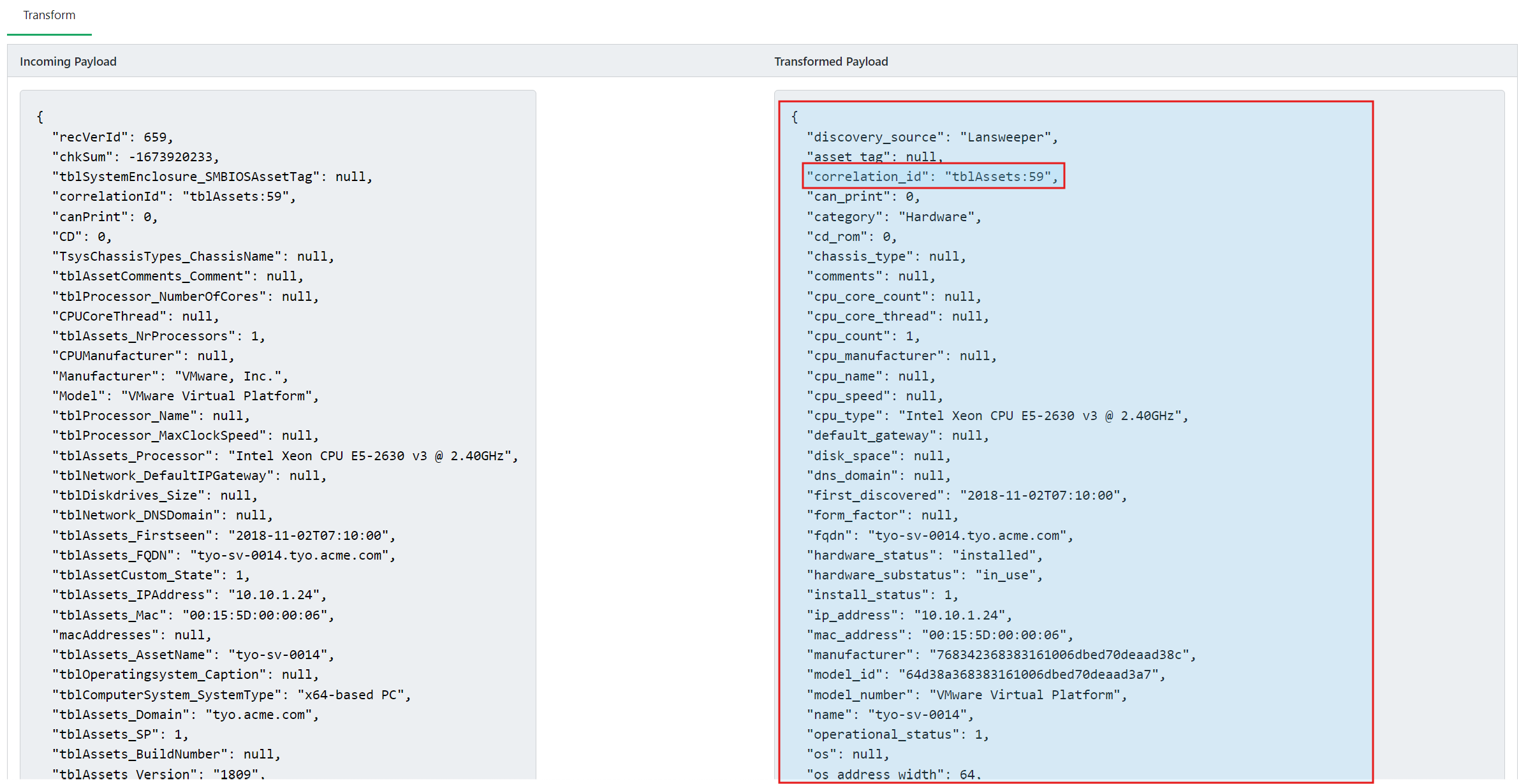
Task: Click the "cpu_count": 1 line
Action: click(x=863, y=336)
